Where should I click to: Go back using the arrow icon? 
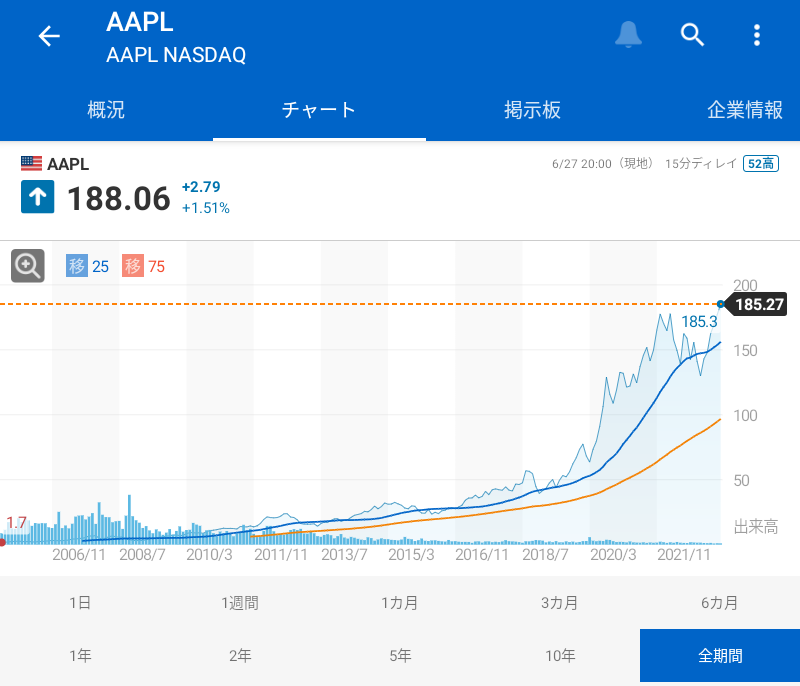point(49,36)
